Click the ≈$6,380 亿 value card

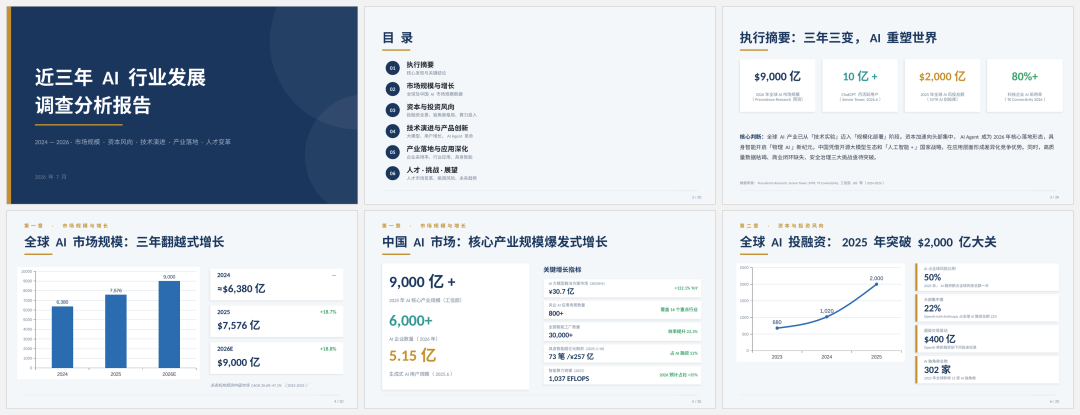click(x=276, y=284)
